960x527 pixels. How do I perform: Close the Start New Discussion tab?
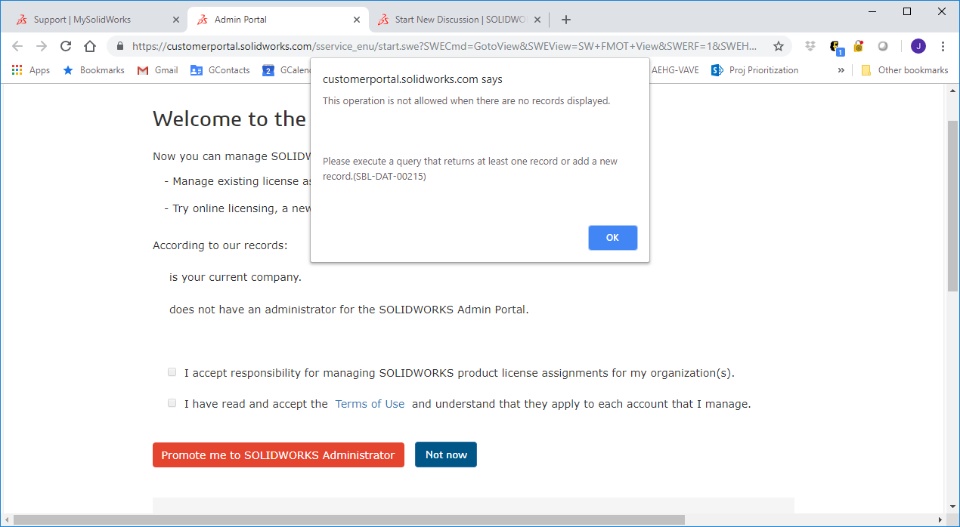coord(537,20)
